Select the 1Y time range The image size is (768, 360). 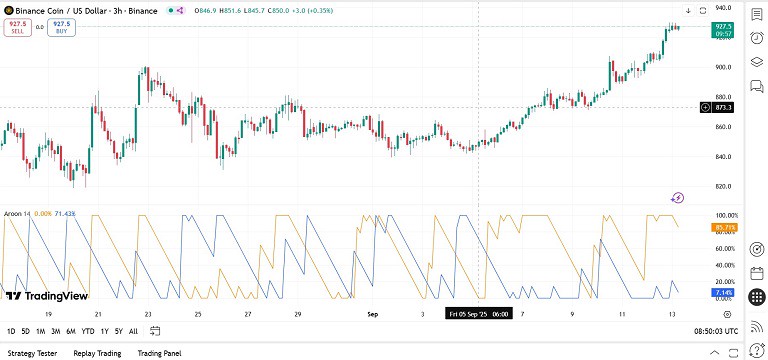point(104,332)
